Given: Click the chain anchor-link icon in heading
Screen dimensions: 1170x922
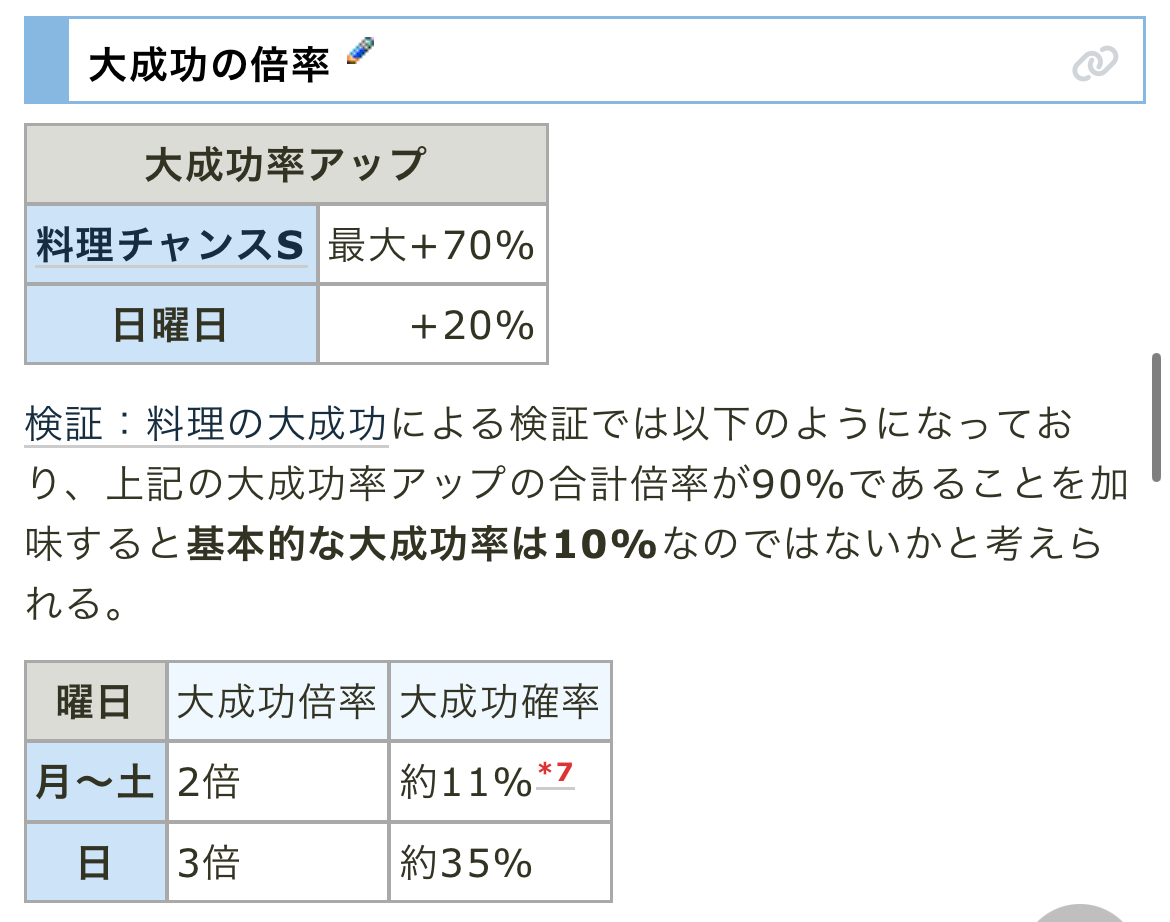Looking at the screenshot, I should point(1095,63).
